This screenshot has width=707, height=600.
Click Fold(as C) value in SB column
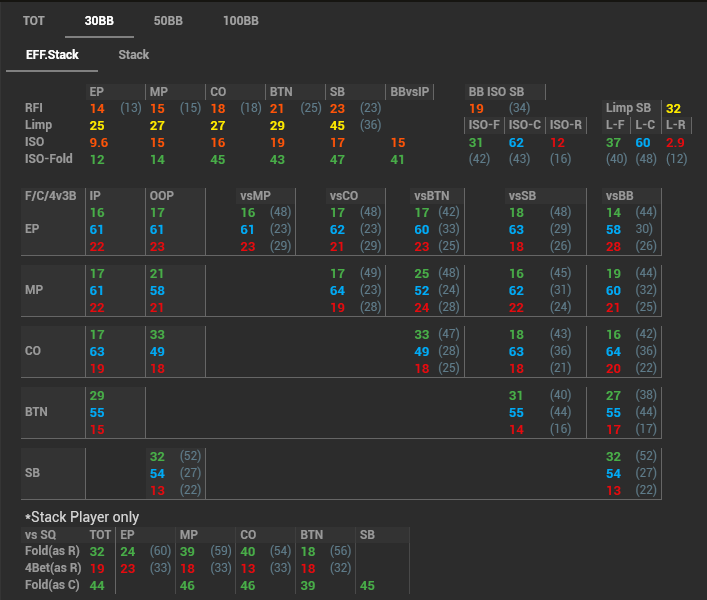[367, 585]
